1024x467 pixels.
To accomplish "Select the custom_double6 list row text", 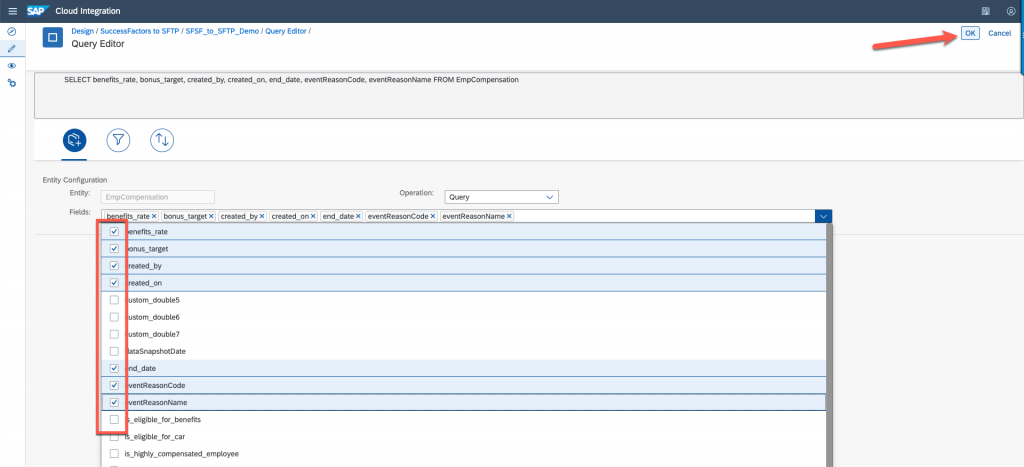I will coord(152,317).
